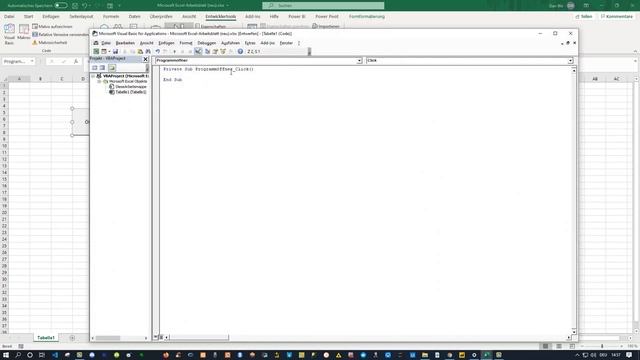Click Makrosicherheit in Excel ribbon
This screenshot has height=360, width=640.
point(50,42)
